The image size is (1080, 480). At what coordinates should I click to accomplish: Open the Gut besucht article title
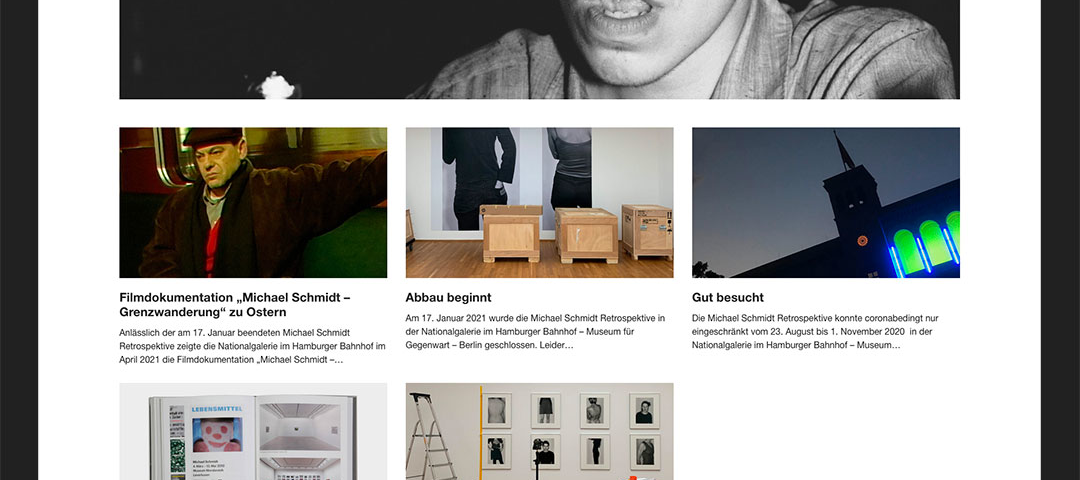[x=727, y=298]
